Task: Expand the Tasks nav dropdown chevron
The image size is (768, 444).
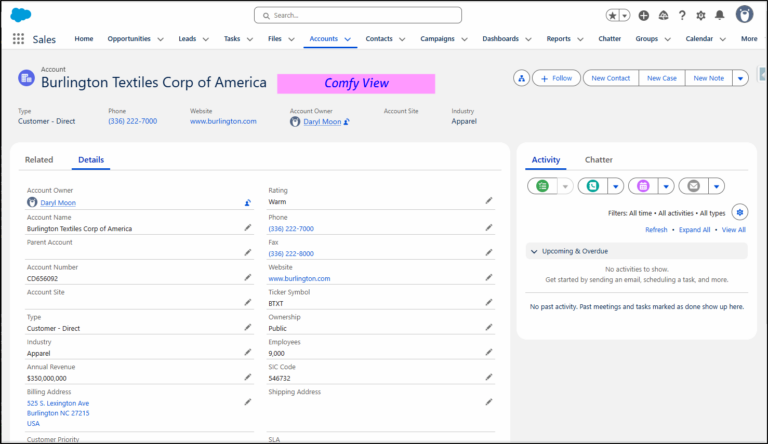Action: click(x=250, y=39)
